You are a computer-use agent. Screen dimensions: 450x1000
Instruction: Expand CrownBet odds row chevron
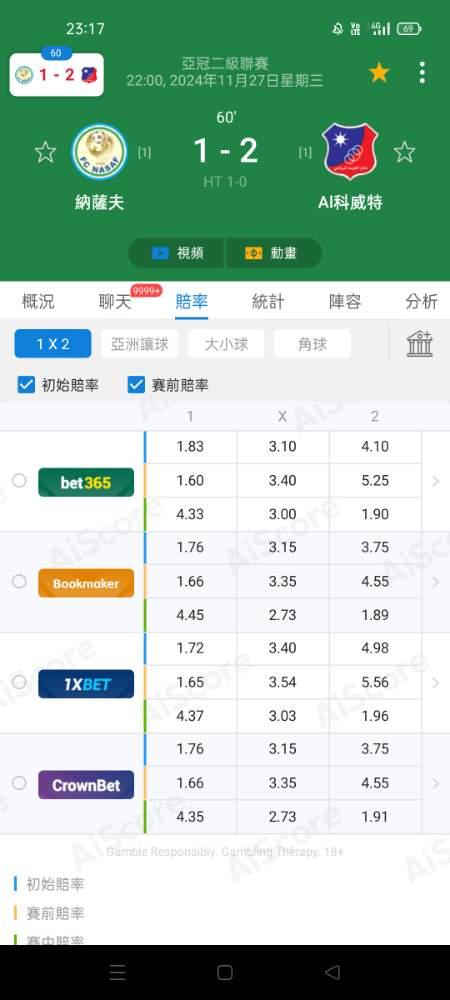click(x=436, y=783)
